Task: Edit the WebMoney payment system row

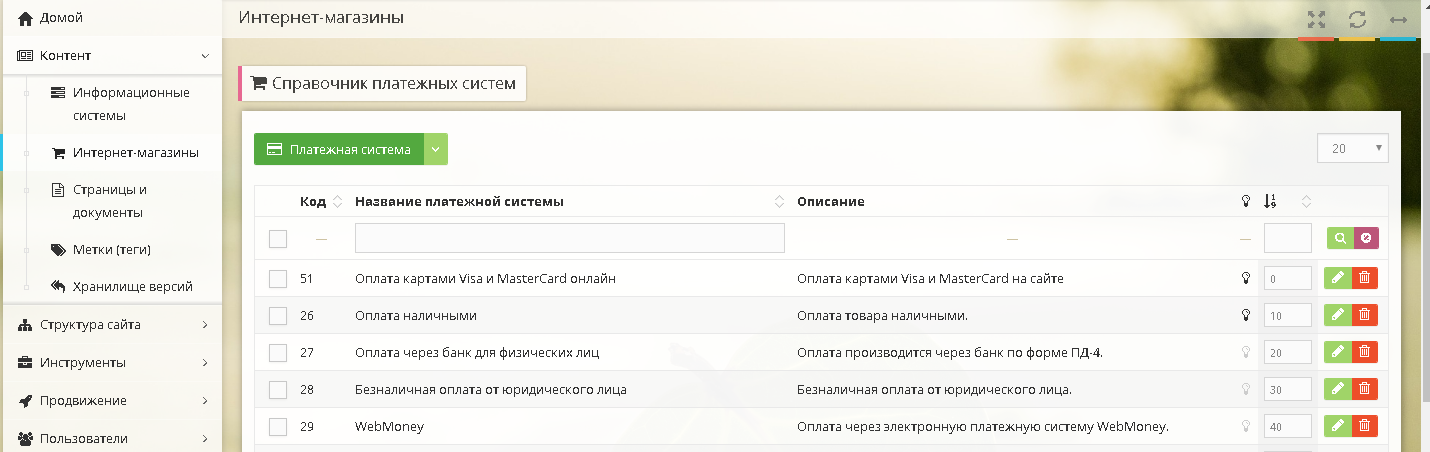Action: [x=1337, y=426]
